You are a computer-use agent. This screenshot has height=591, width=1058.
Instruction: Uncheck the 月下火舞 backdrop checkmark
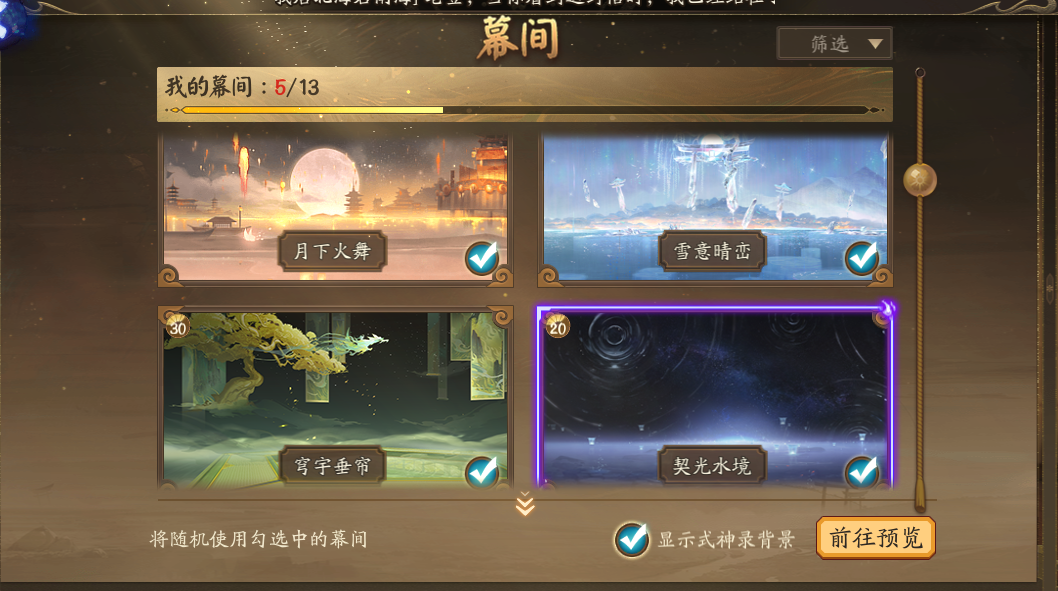(482, 258)
